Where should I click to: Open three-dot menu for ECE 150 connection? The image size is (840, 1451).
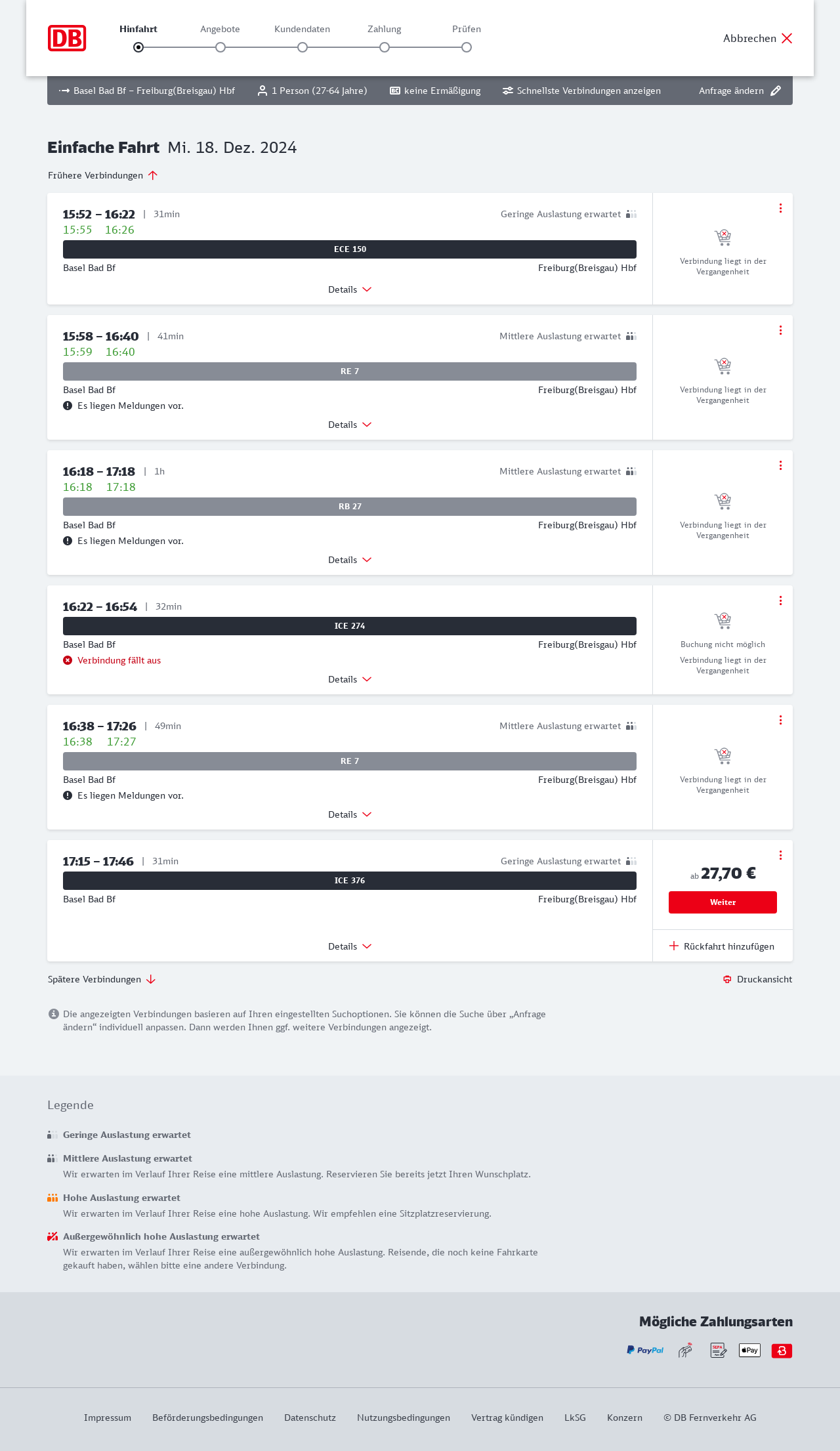pyautogui.click(x=780, y=208)
